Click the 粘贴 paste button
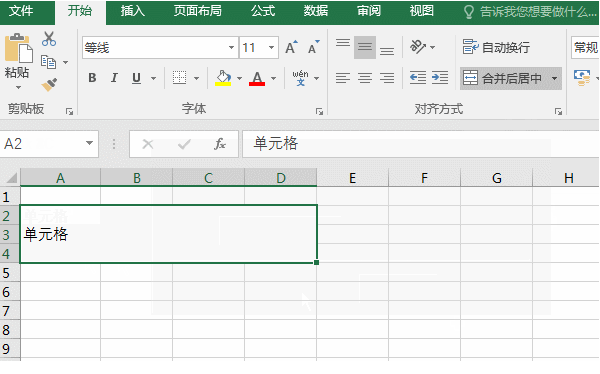Viewport: 600px width, 374px height. pyautogui.click(x=17, y=61)
